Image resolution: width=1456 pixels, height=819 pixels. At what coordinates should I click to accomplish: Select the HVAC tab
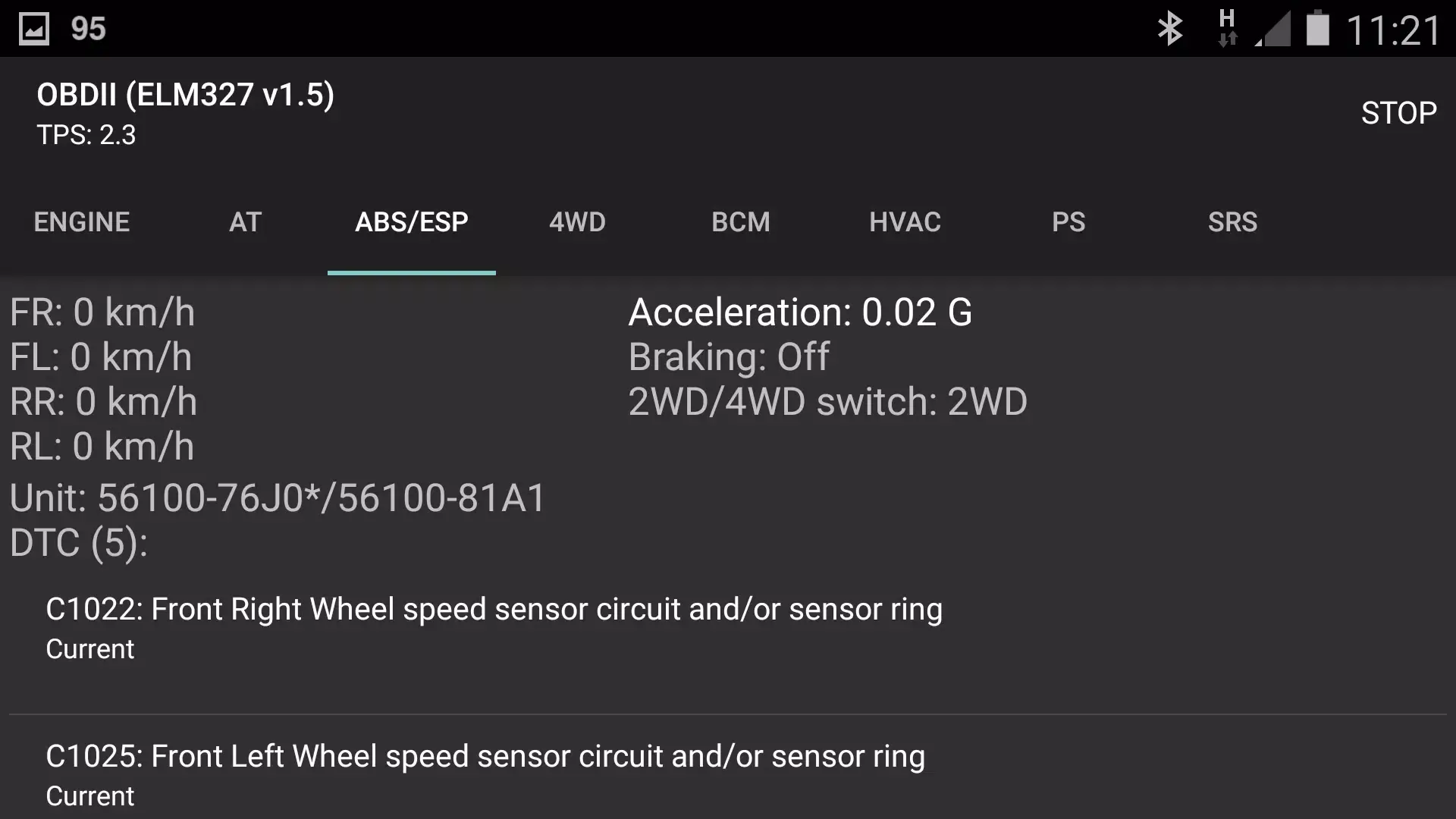tap(905, 221)
